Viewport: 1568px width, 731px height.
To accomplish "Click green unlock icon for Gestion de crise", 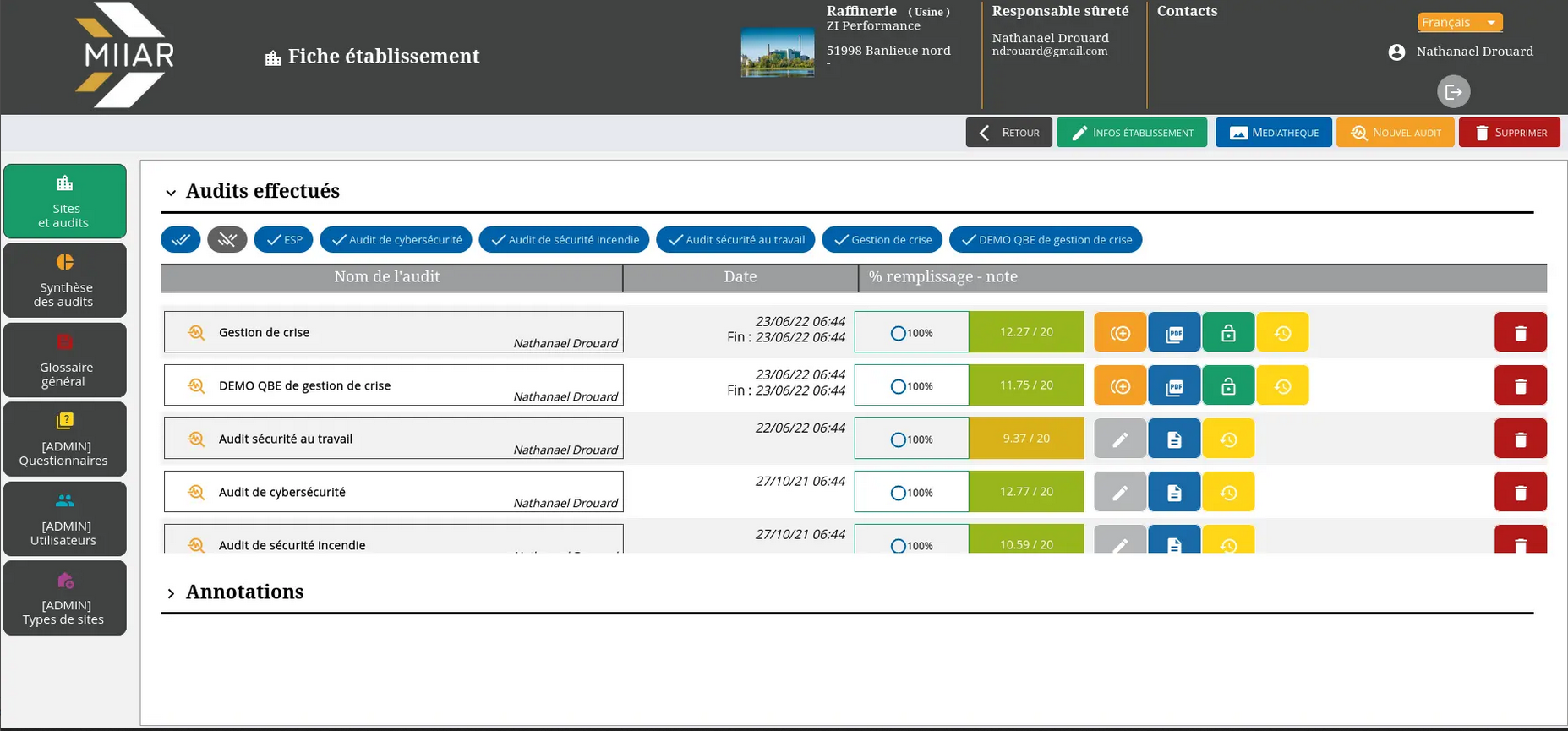I will click(1228, 332).
